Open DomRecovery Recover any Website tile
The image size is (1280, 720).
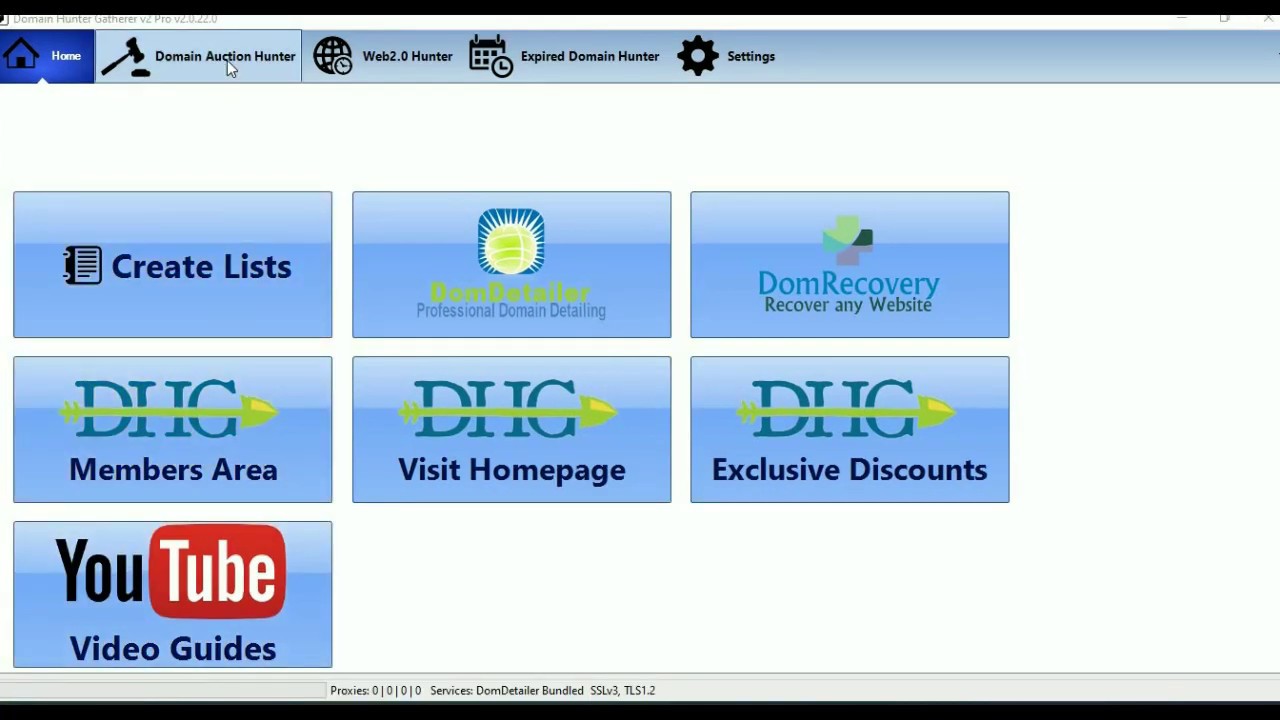click(850, 265)
